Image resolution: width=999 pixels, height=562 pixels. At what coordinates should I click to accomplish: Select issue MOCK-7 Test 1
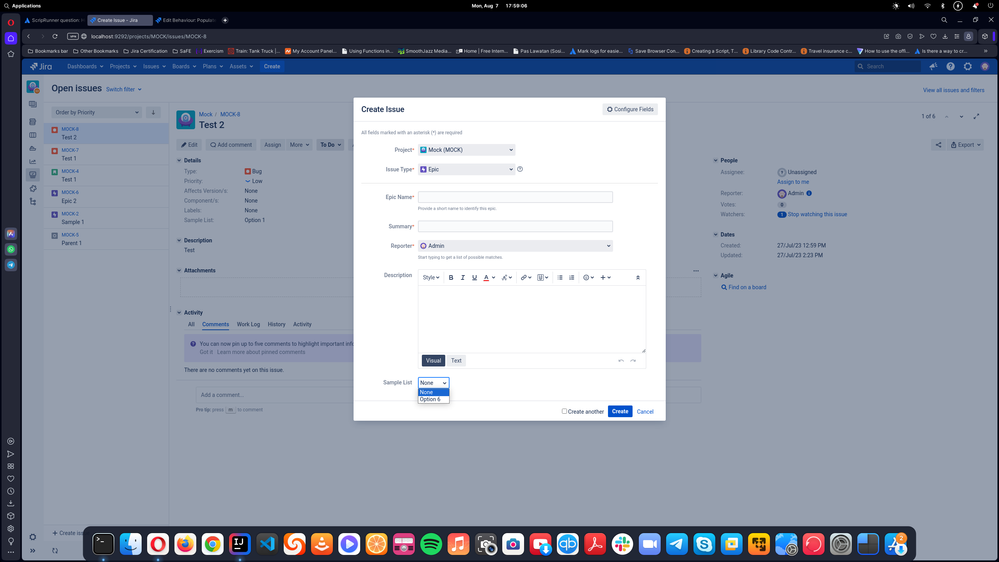pos(106,154)
